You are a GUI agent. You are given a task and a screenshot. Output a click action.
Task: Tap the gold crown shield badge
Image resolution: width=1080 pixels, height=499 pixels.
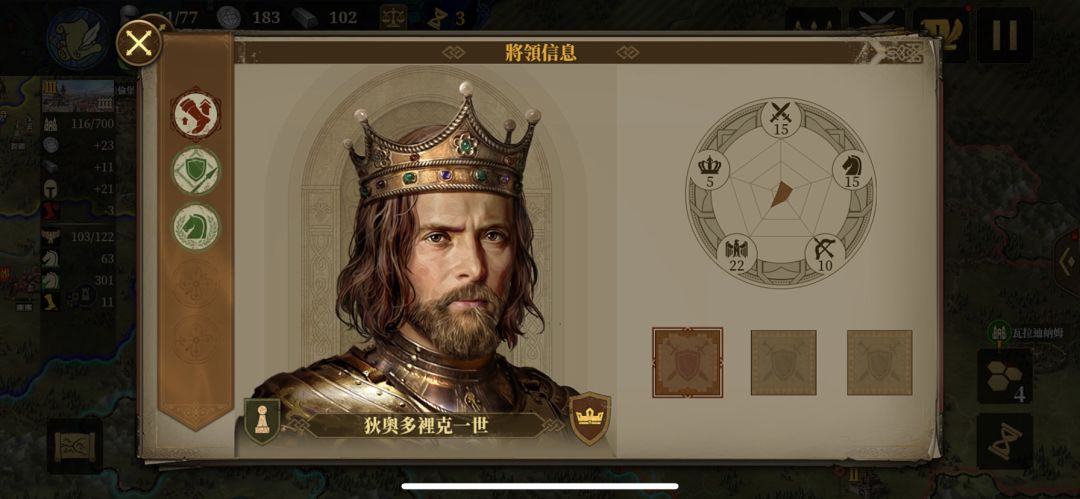(590, 418)
